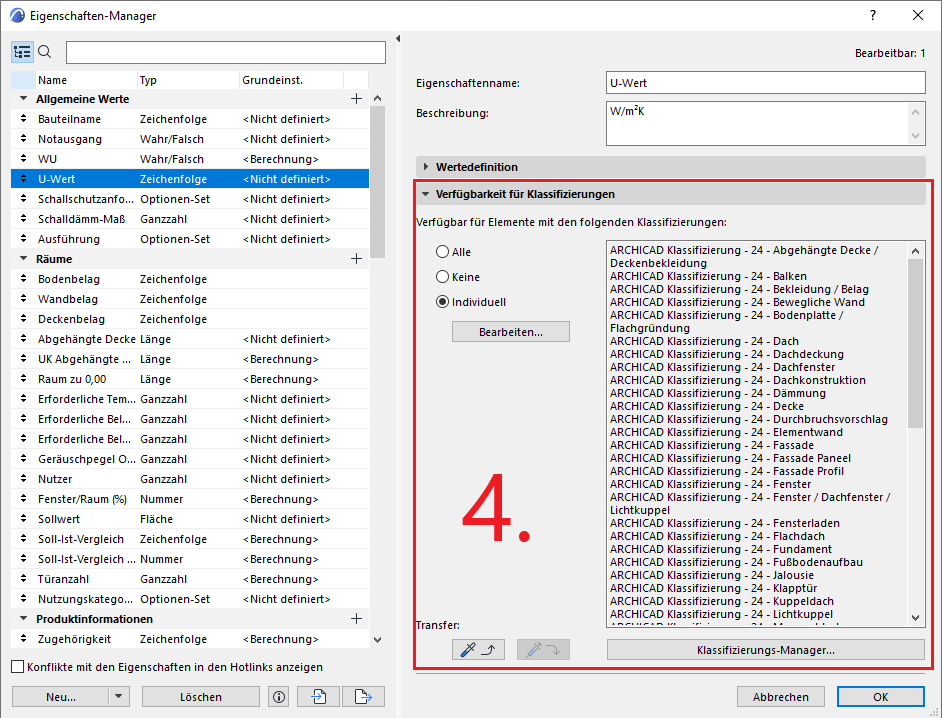942x718 pixels.
Task: Collapse the Verfügbarkeit für Klassifizierungen section
Action: click(426, 194)
